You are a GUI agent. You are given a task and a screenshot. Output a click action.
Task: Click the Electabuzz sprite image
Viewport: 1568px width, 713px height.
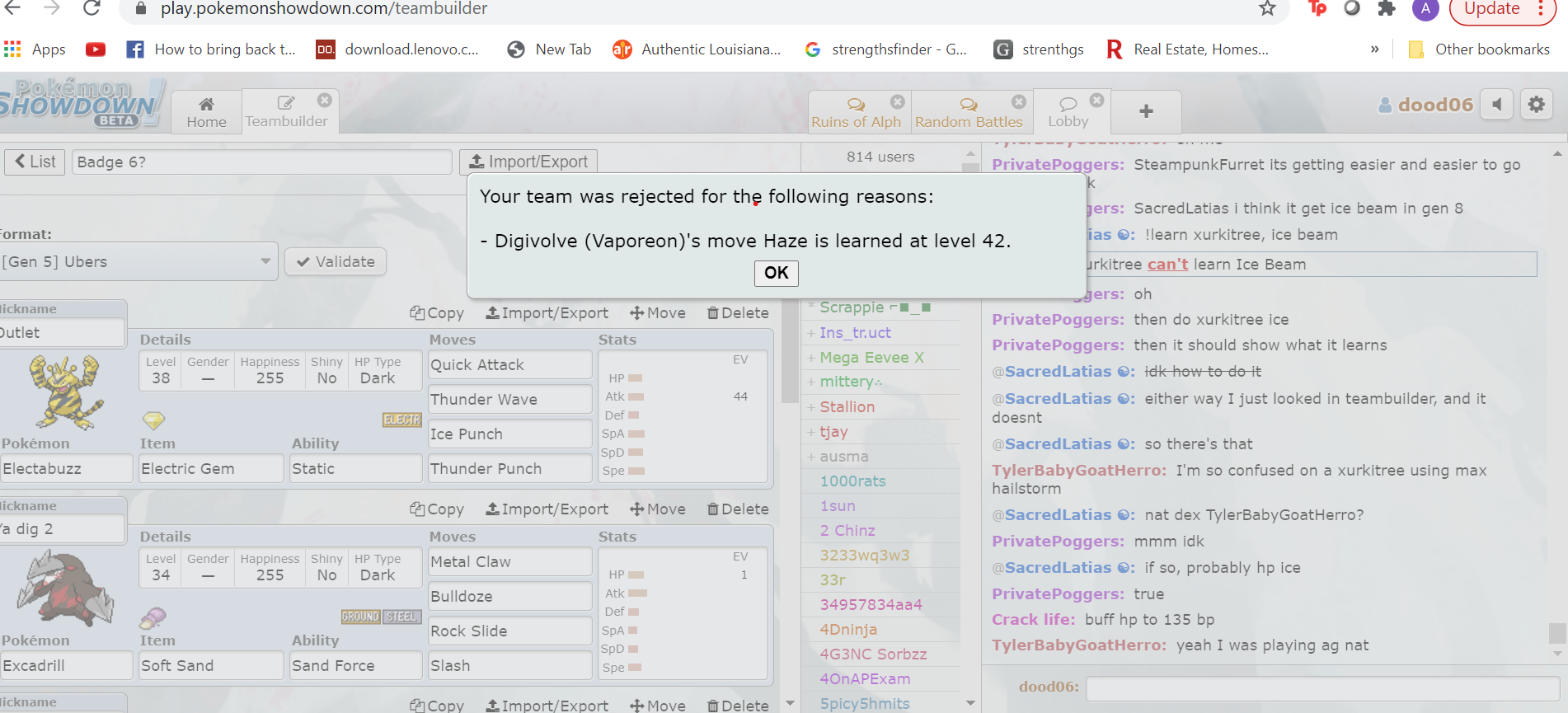click(x=65, y=392)
